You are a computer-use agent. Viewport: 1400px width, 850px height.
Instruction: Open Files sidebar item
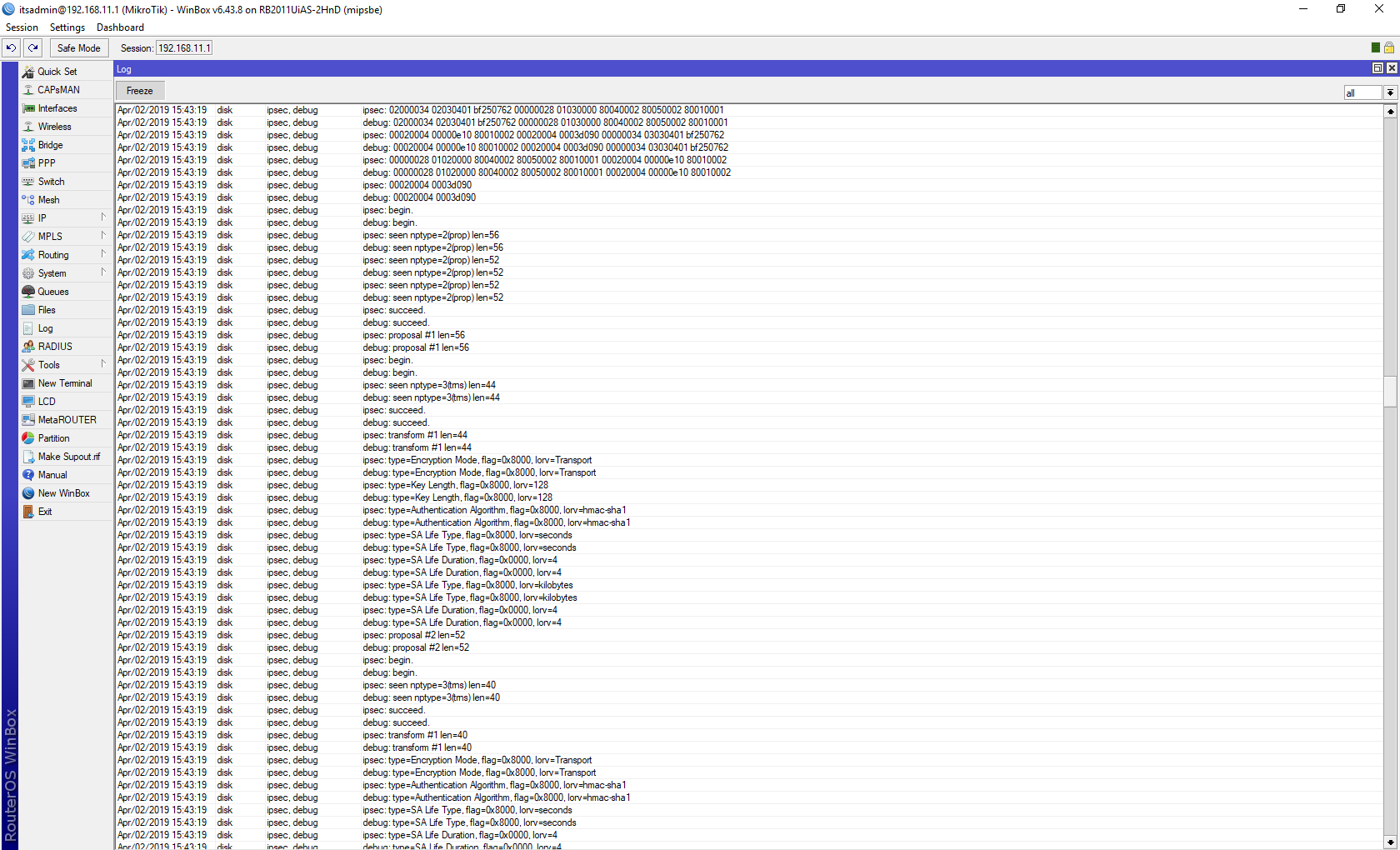pos(47,310)
